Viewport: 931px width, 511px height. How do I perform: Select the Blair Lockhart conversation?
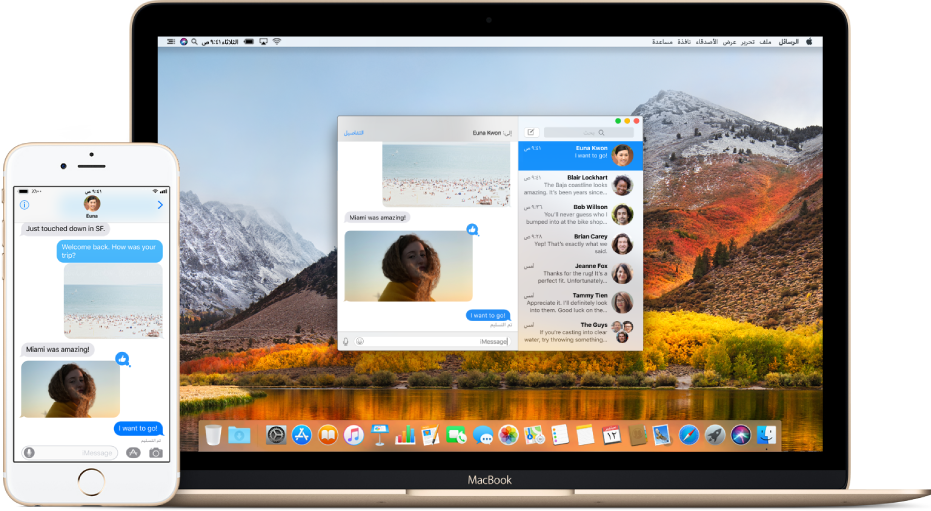(581, 185)
